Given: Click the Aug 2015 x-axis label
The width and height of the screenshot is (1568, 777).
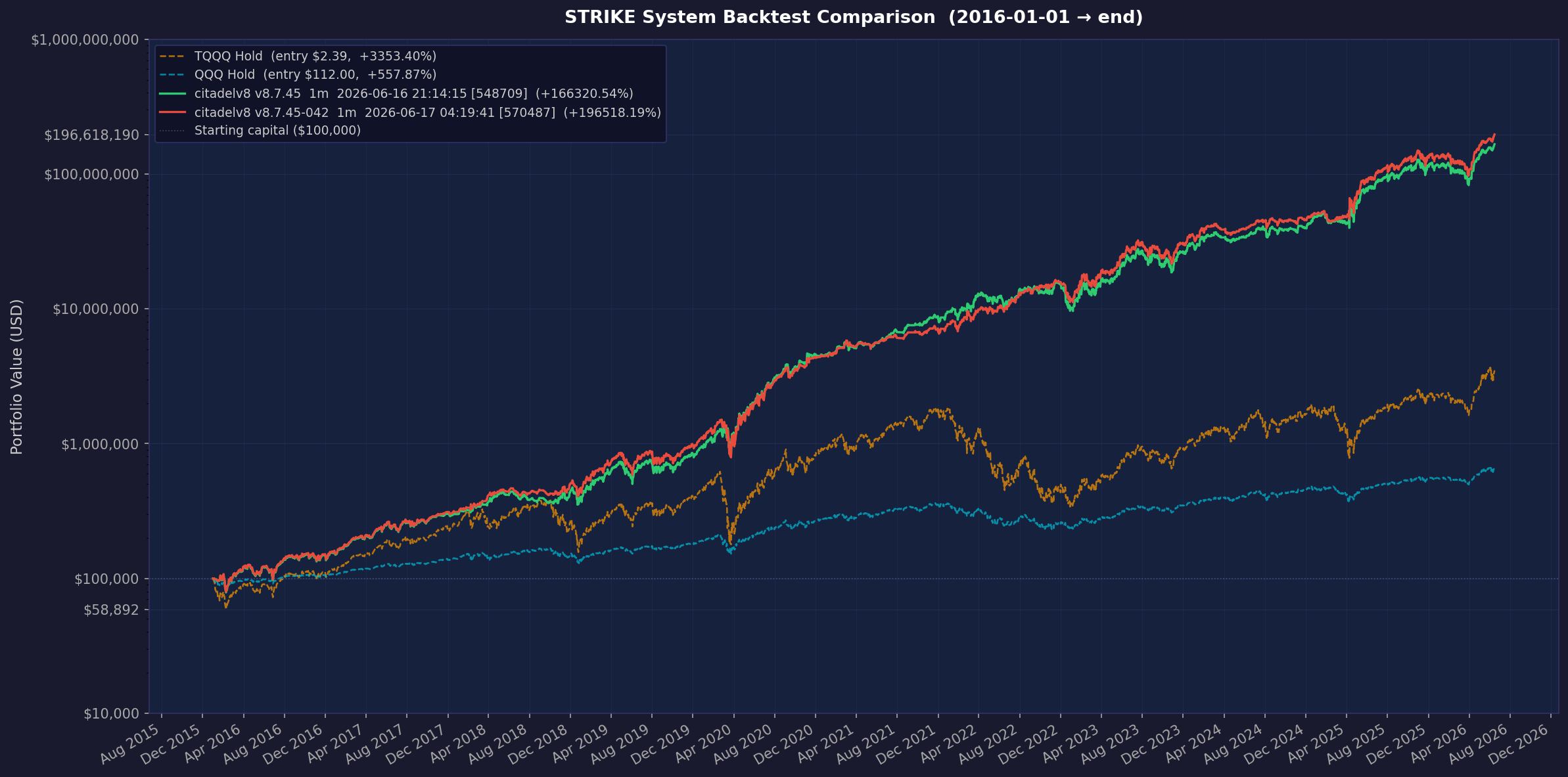Looking at the screenshot, I should point(129,744).
